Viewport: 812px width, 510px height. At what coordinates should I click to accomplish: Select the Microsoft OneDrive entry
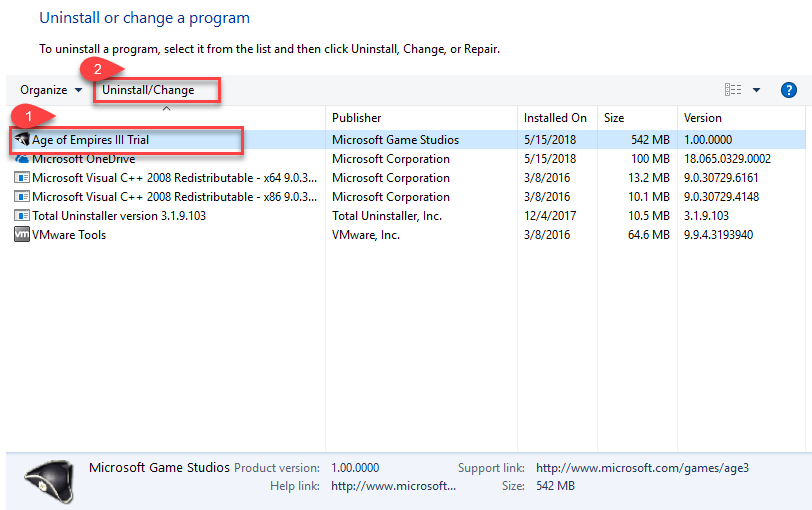point(83,159)
